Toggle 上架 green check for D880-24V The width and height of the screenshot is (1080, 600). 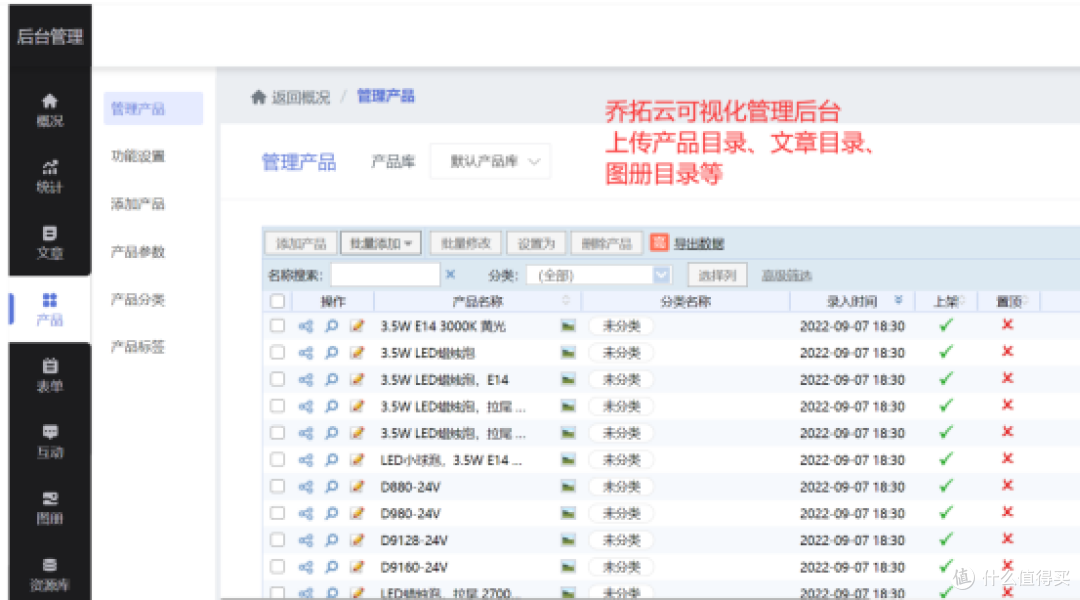(x=946, y=486)
